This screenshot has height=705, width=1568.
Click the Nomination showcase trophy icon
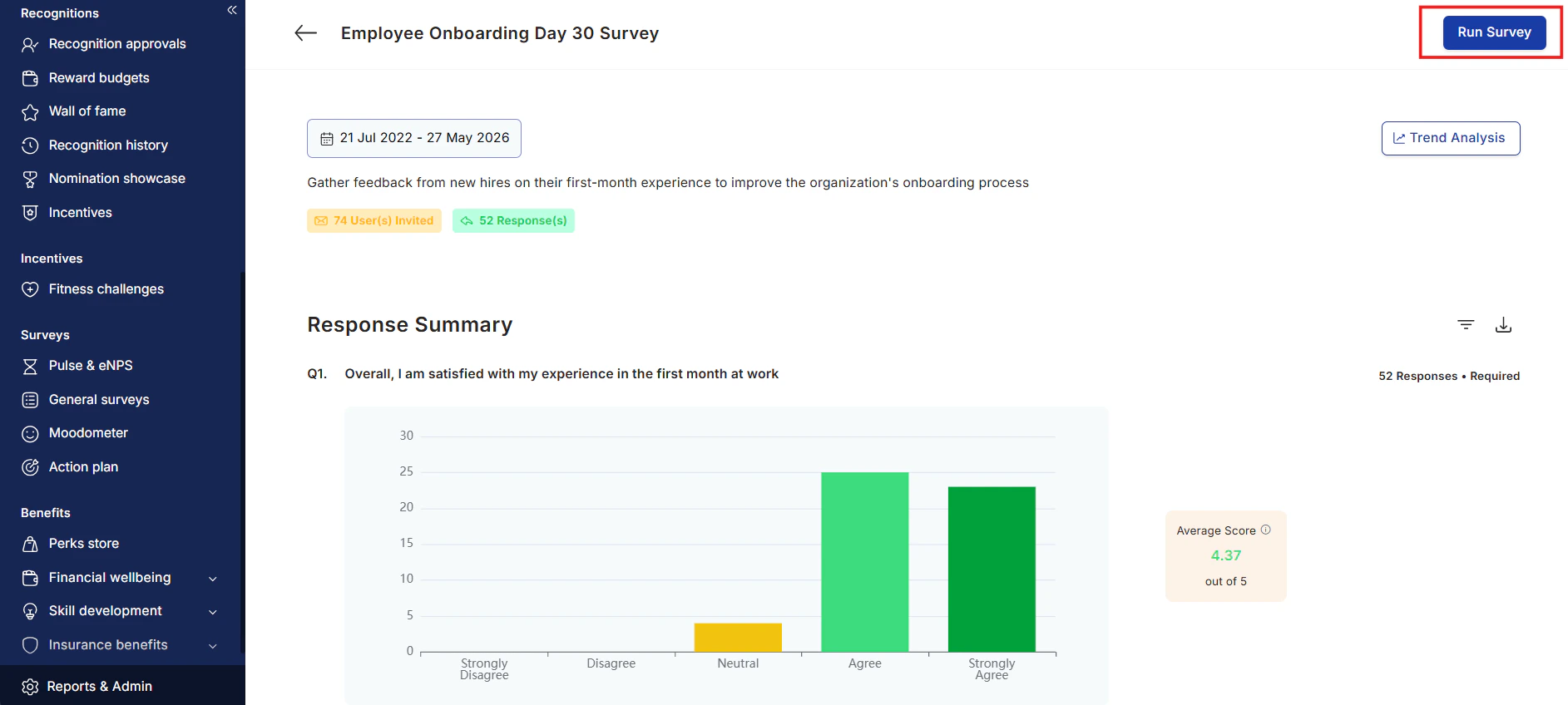(30, 179)
